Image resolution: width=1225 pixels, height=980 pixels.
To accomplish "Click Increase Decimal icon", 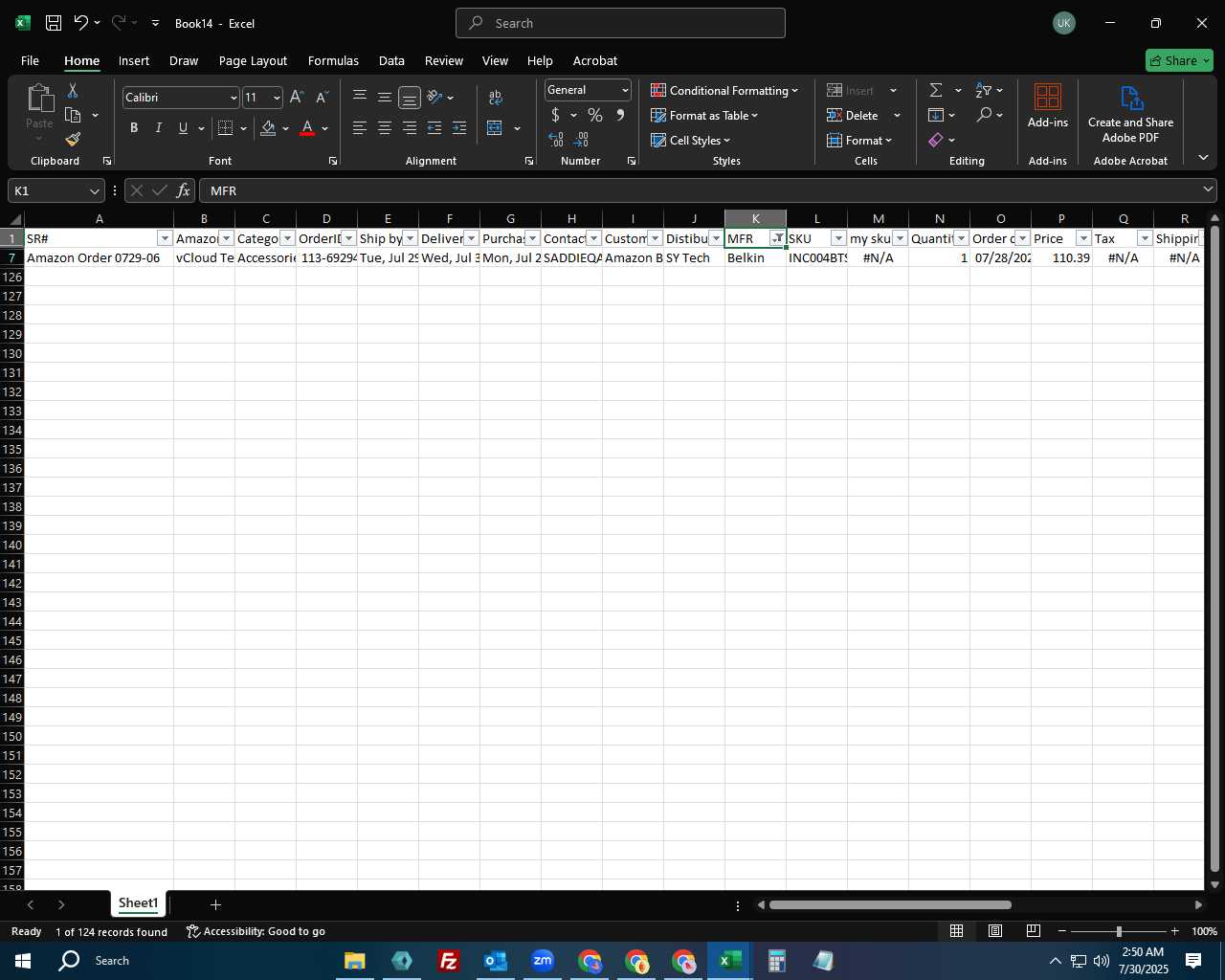I will pos(556,140).
